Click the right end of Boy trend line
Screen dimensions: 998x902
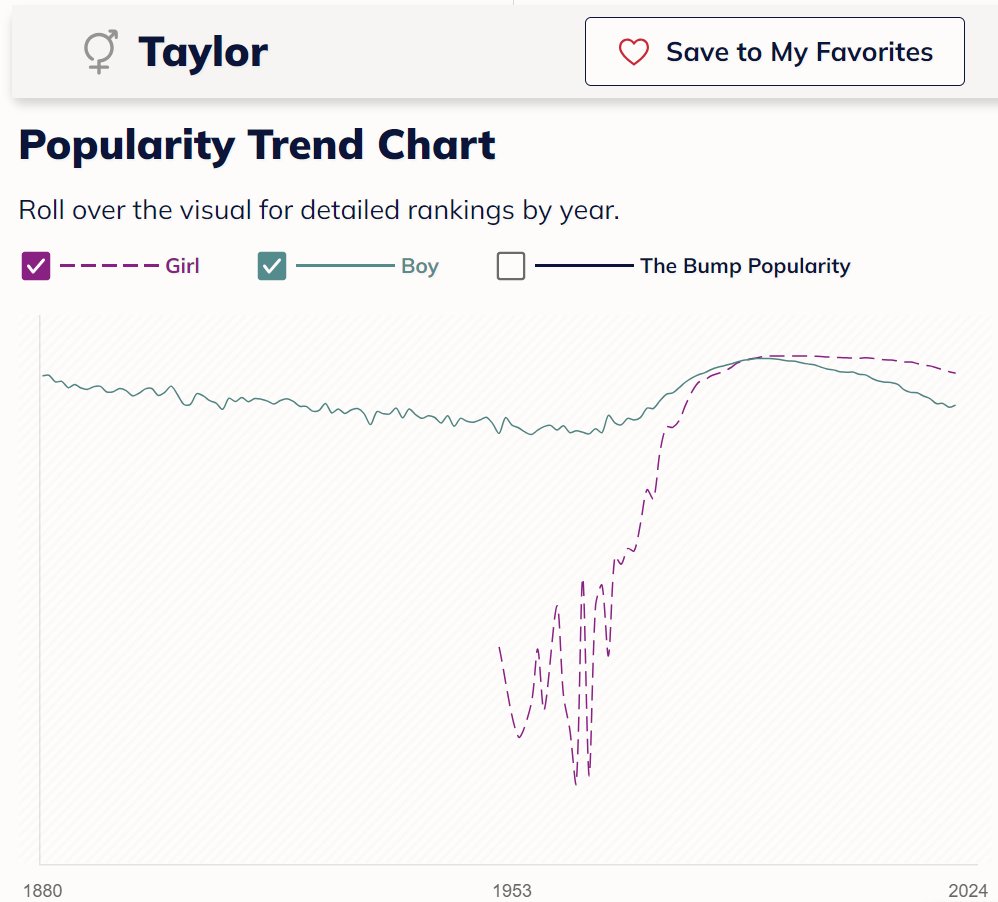956,405
